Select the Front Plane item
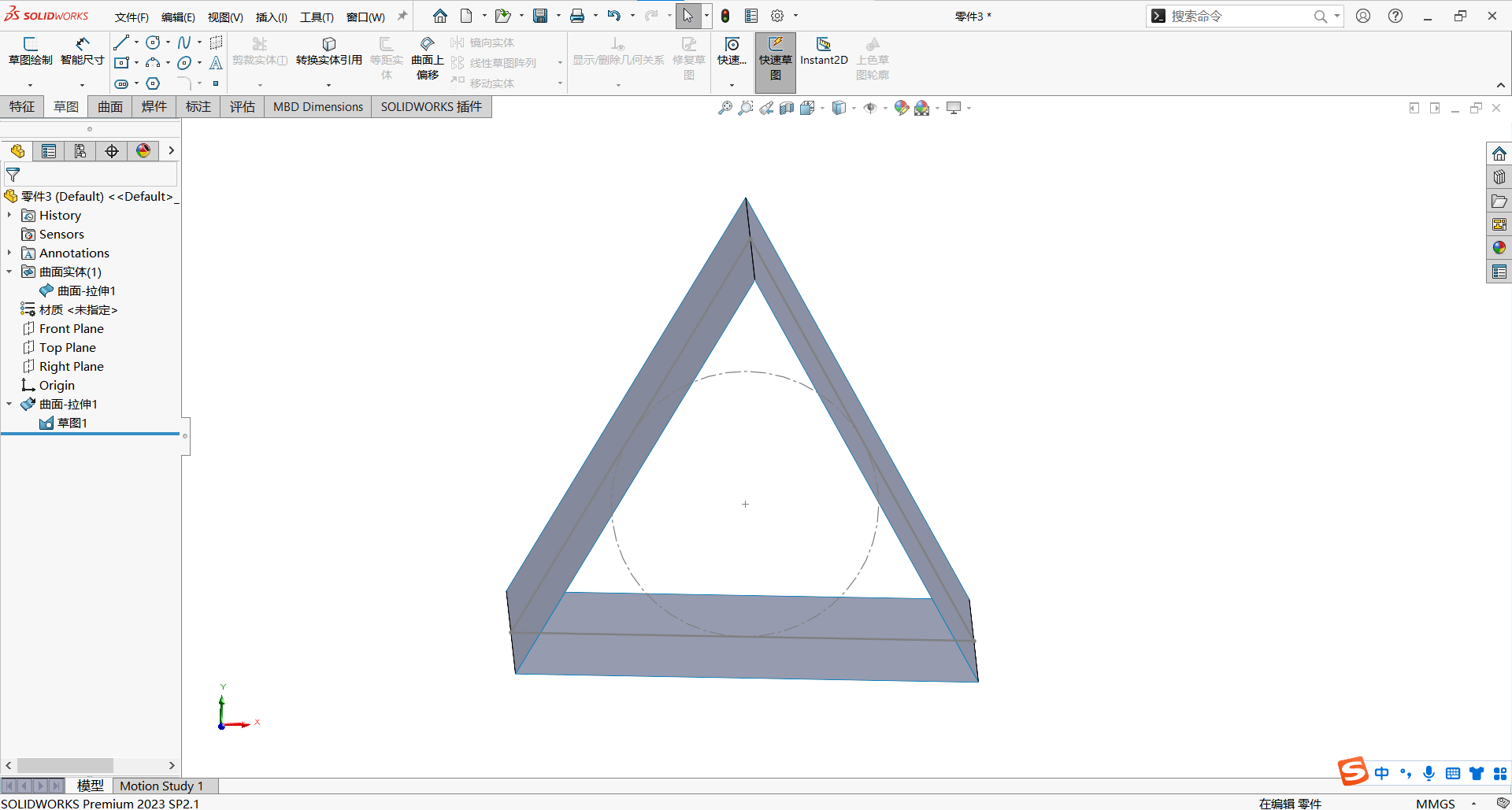 [71, 328]
